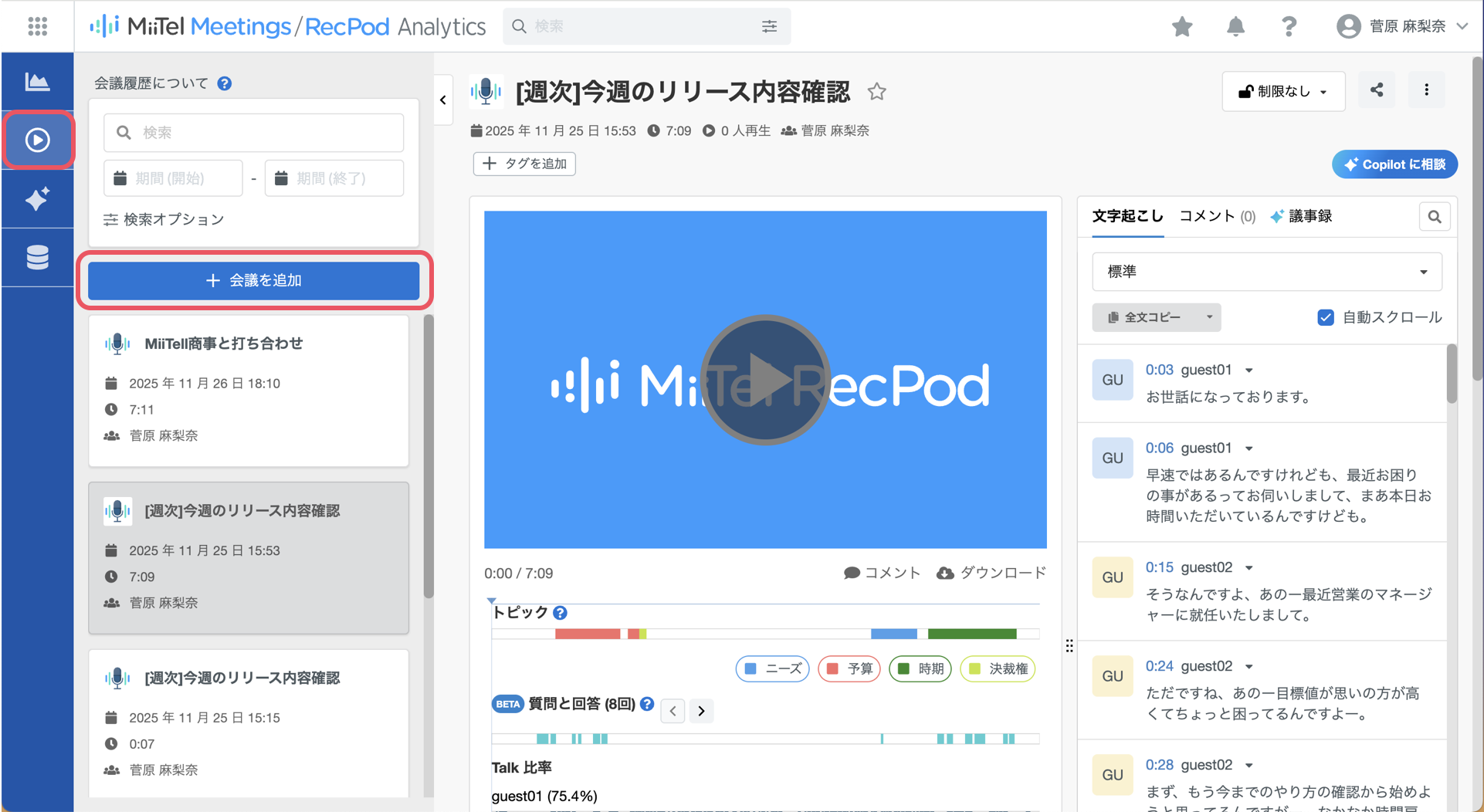1484x812 pixels.
Task: Click the green 時期 segment on topic timeline
Action: (972, 634)
